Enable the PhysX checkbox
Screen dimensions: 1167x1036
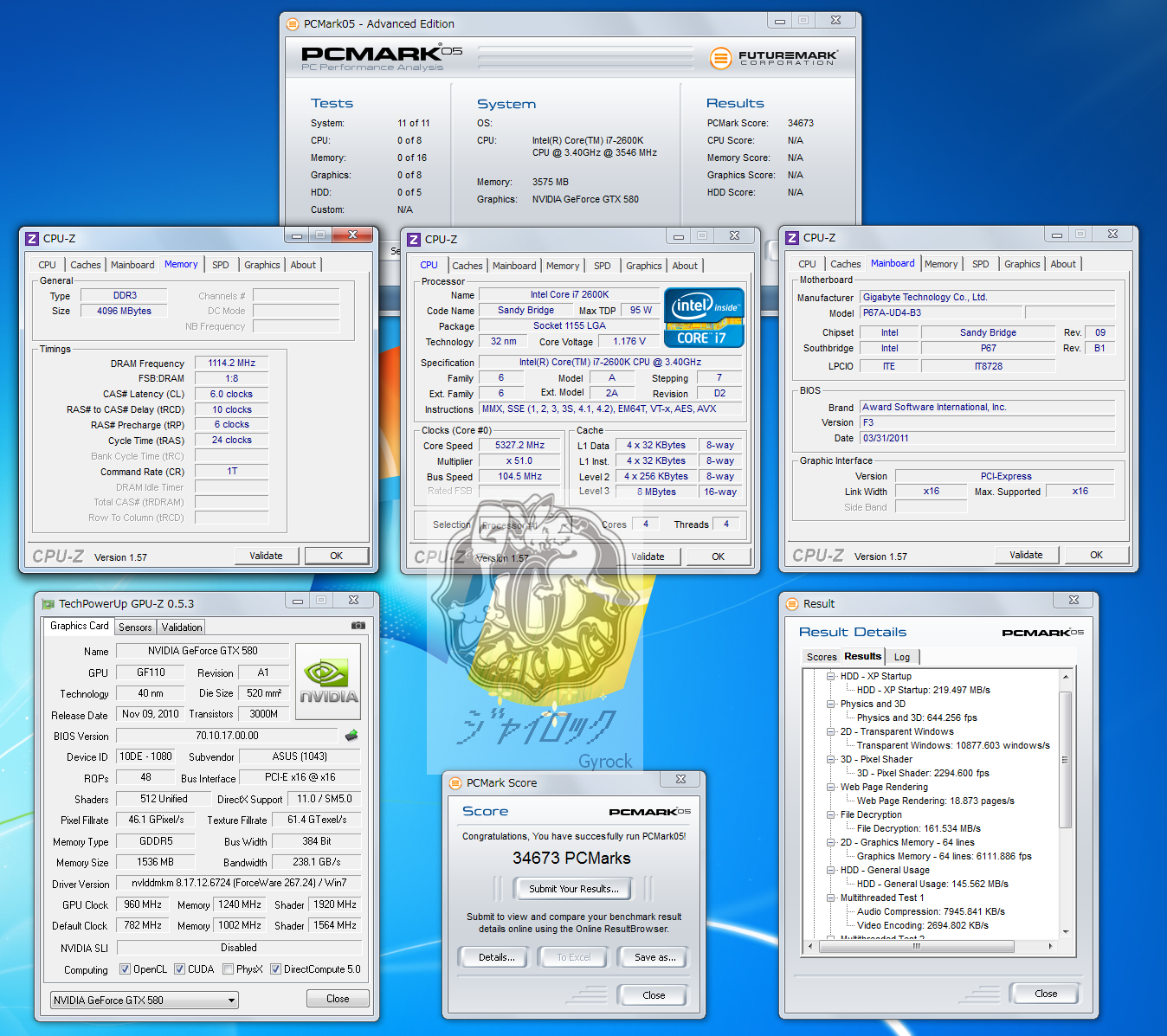coord(228,969)
